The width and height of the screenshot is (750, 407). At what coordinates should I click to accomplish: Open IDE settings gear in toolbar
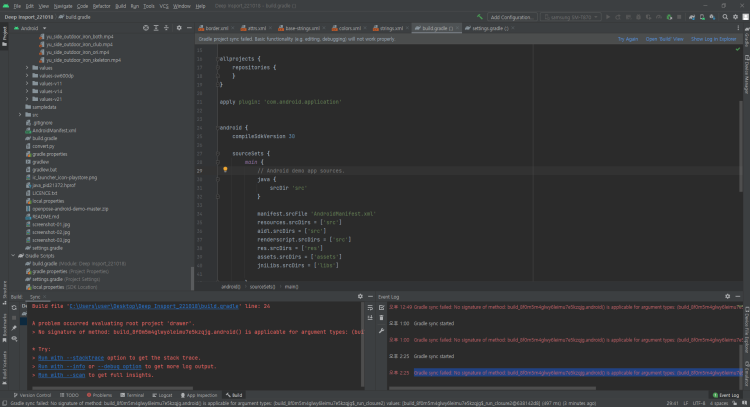click(x=736, y=17)
